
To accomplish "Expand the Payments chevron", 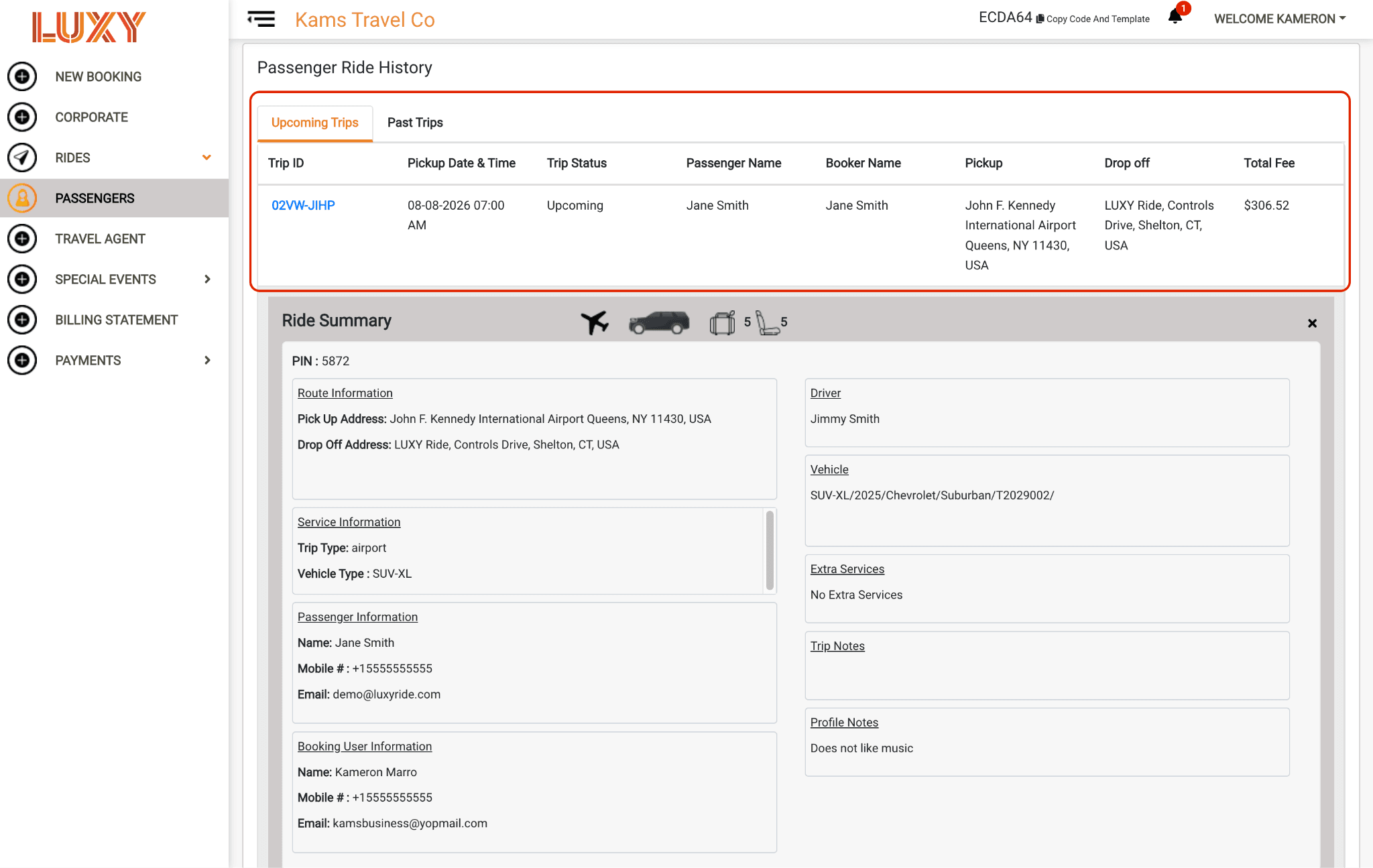I will (x=207, y=361).
